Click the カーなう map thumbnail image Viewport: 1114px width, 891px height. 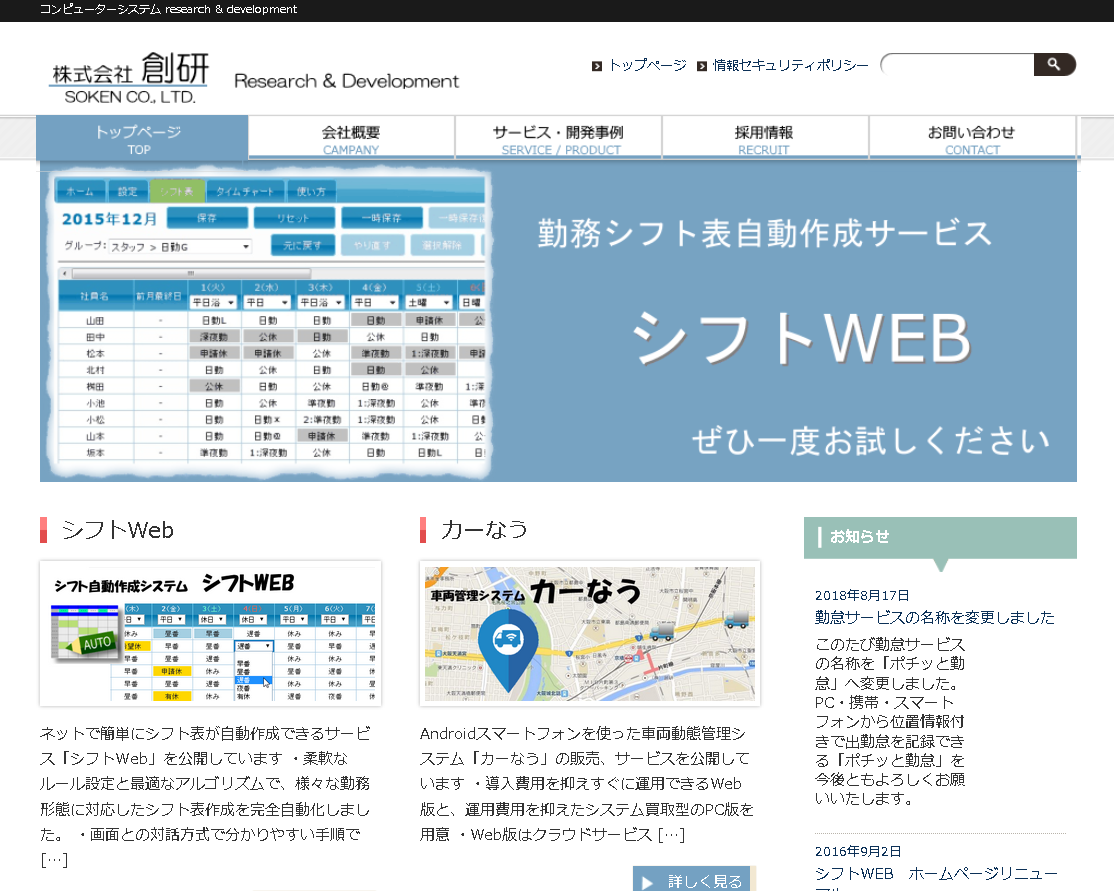590,634
